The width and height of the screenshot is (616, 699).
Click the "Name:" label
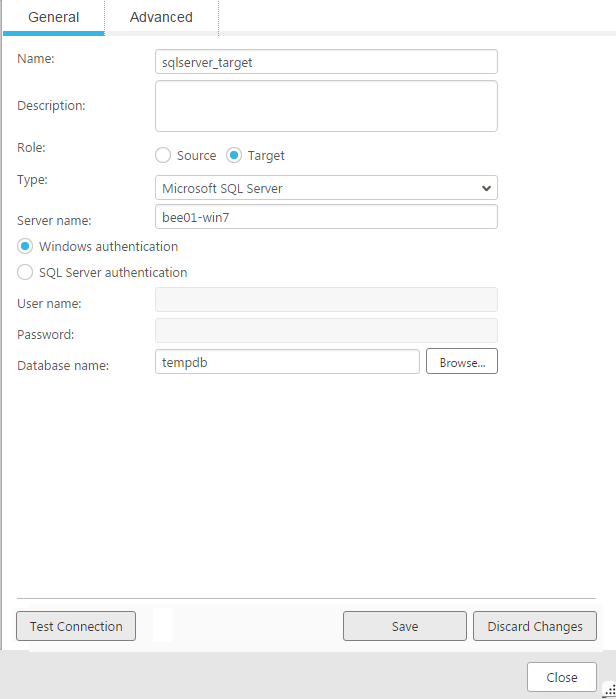[x=36, y=58]
